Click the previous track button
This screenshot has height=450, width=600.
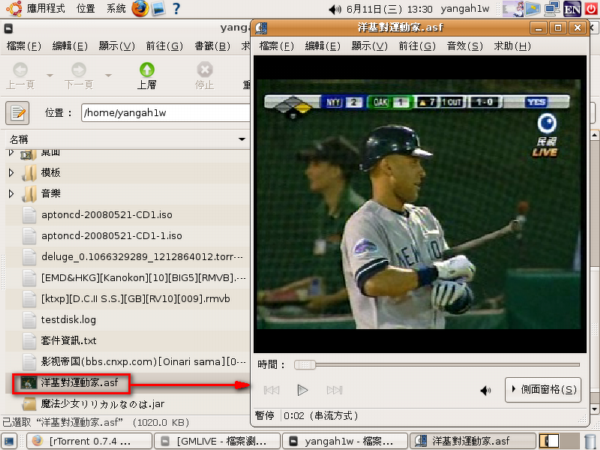coord(272,390)
